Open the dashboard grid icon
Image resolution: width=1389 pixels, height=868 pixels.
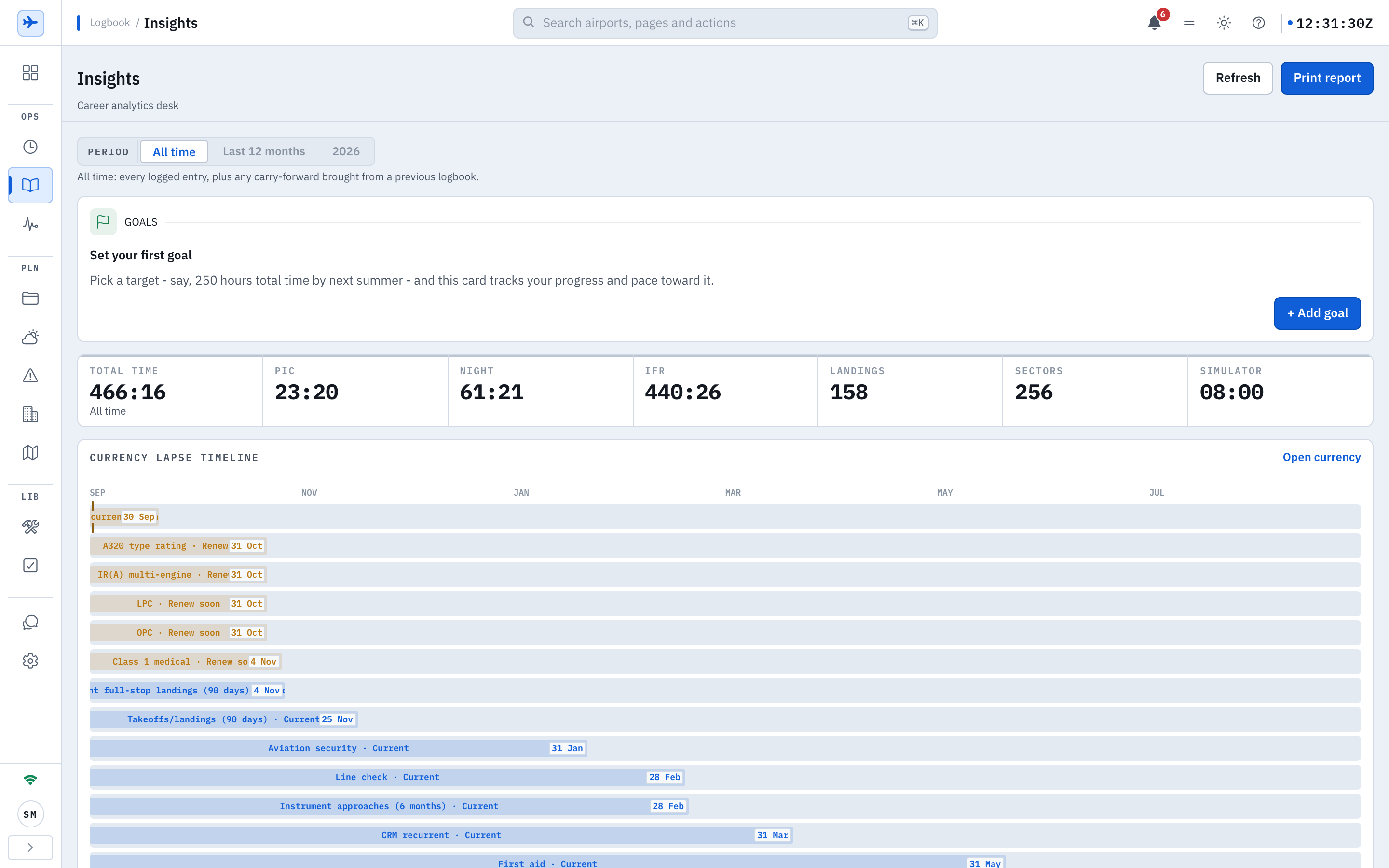[x=30, y=72]
